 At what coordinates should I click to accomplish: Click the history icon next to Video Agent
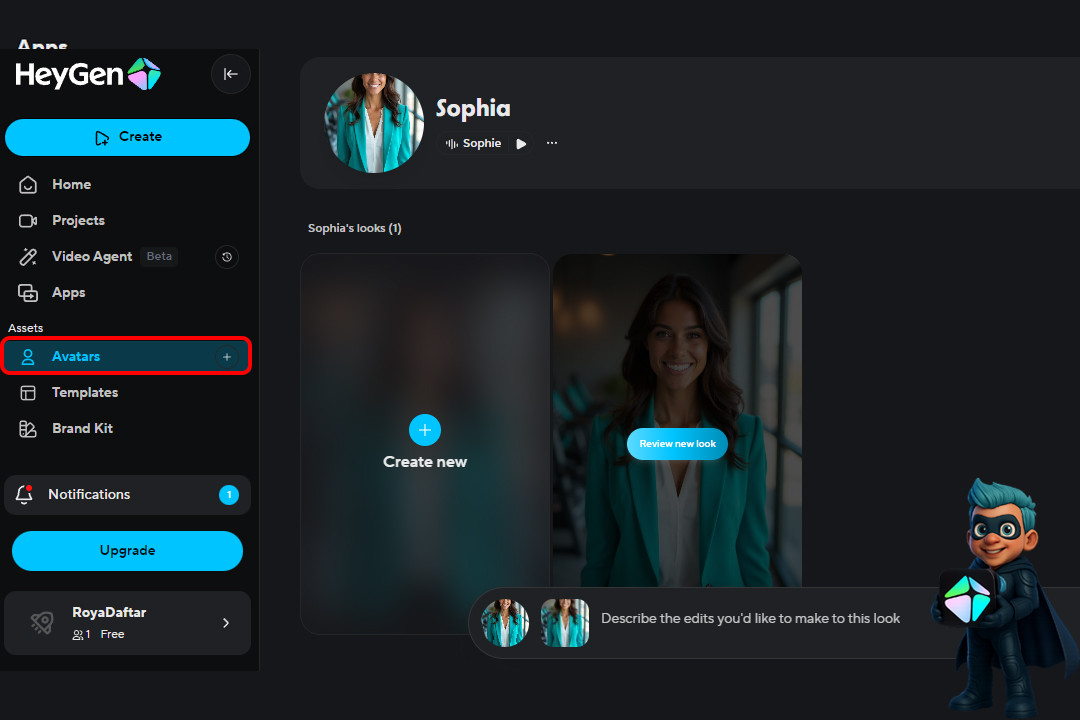[226, 257]
